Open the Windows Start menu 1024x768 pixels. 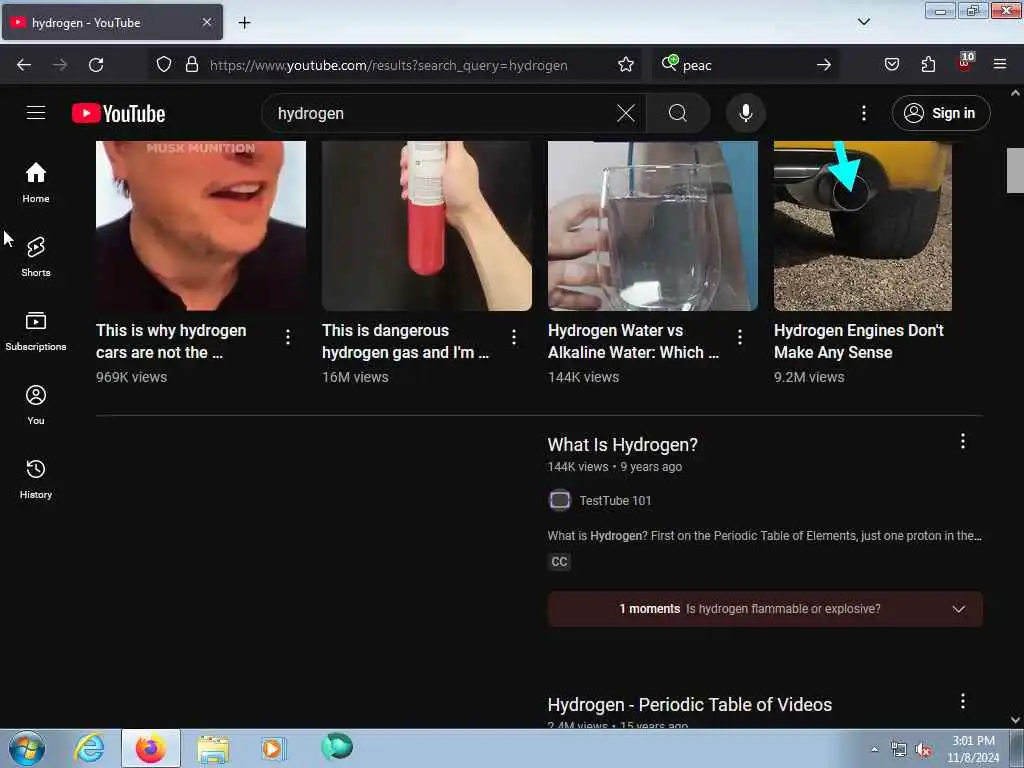[27, 748]
